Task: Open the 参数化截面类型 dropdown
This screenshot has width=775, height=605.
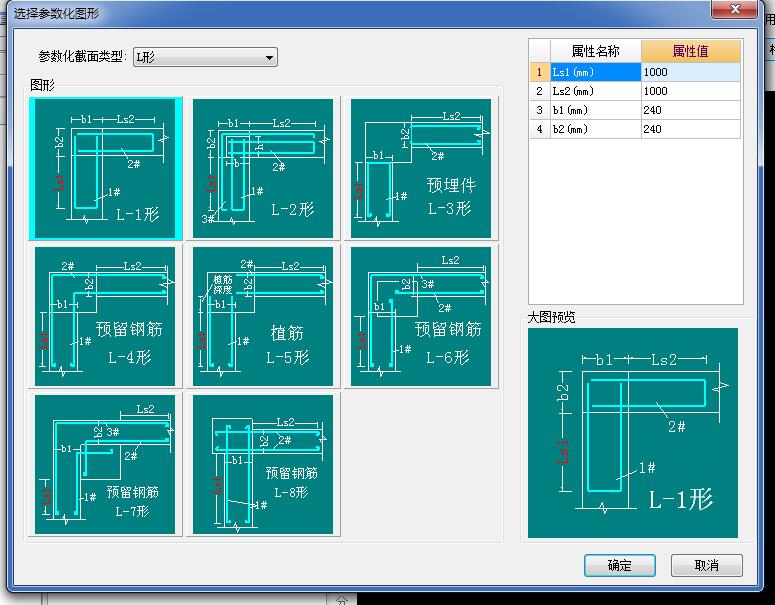Action: coord(205,57)
